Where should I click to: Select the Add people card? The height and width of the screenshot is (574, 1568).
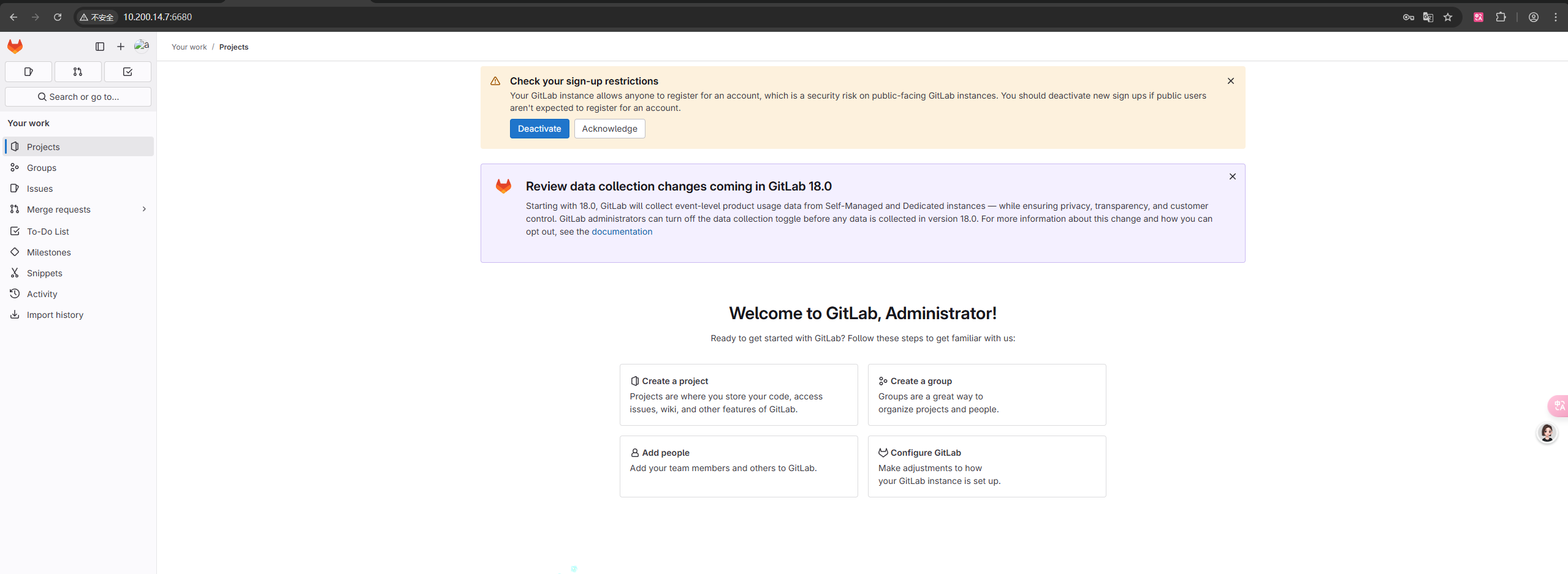tap(739, 467)
